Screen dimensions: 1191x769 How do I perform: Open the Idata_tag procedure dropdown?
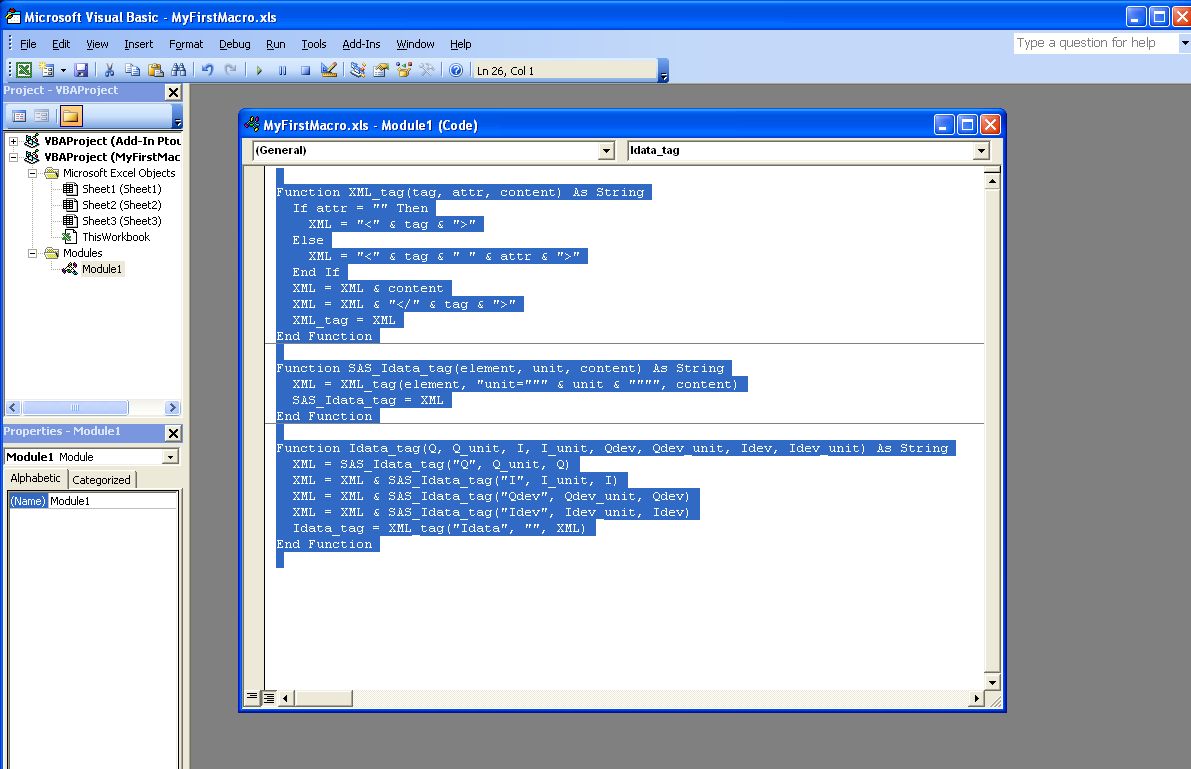pyautogui.click(x=980, y=151)
